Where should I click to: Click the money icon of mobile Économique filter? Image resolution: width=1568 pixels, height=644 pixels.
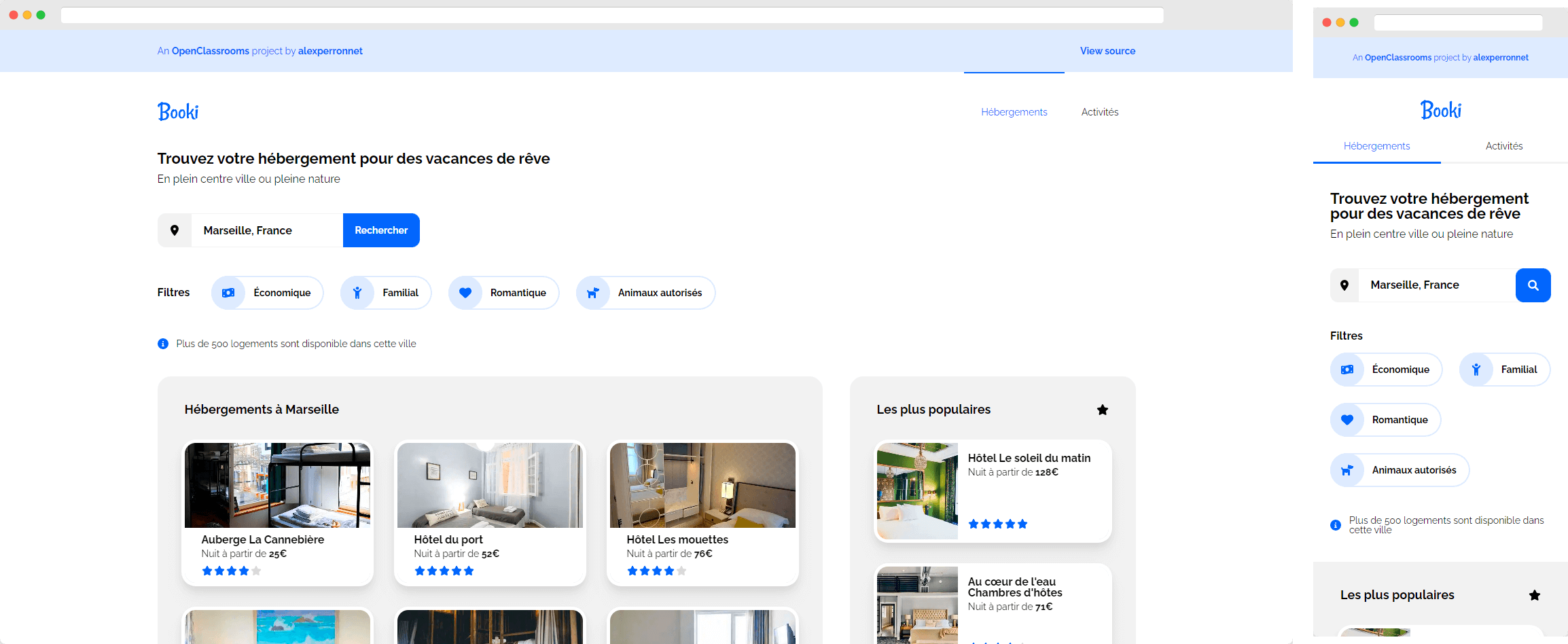1347,370
